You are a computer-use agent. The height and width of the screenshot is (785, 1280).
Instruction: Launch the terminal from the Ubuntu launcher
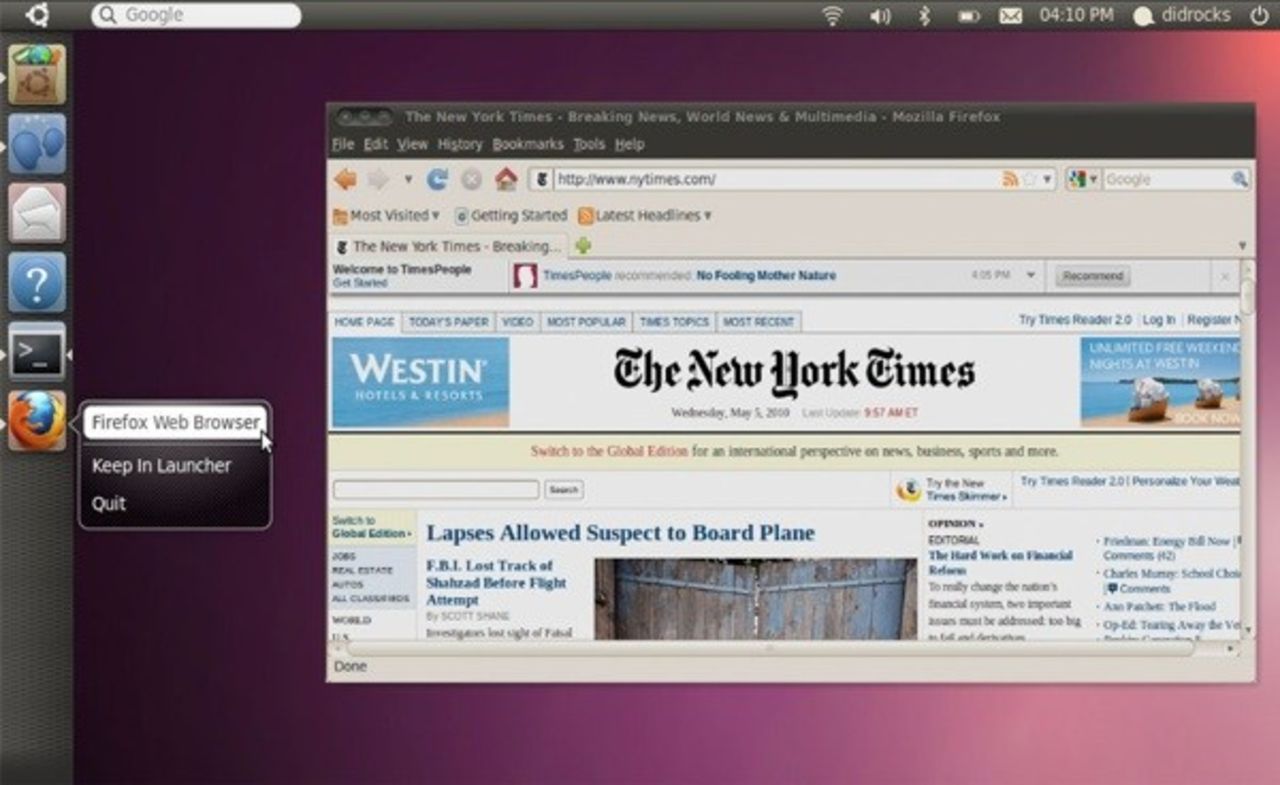pyautogui.click(x=36, y=352)
